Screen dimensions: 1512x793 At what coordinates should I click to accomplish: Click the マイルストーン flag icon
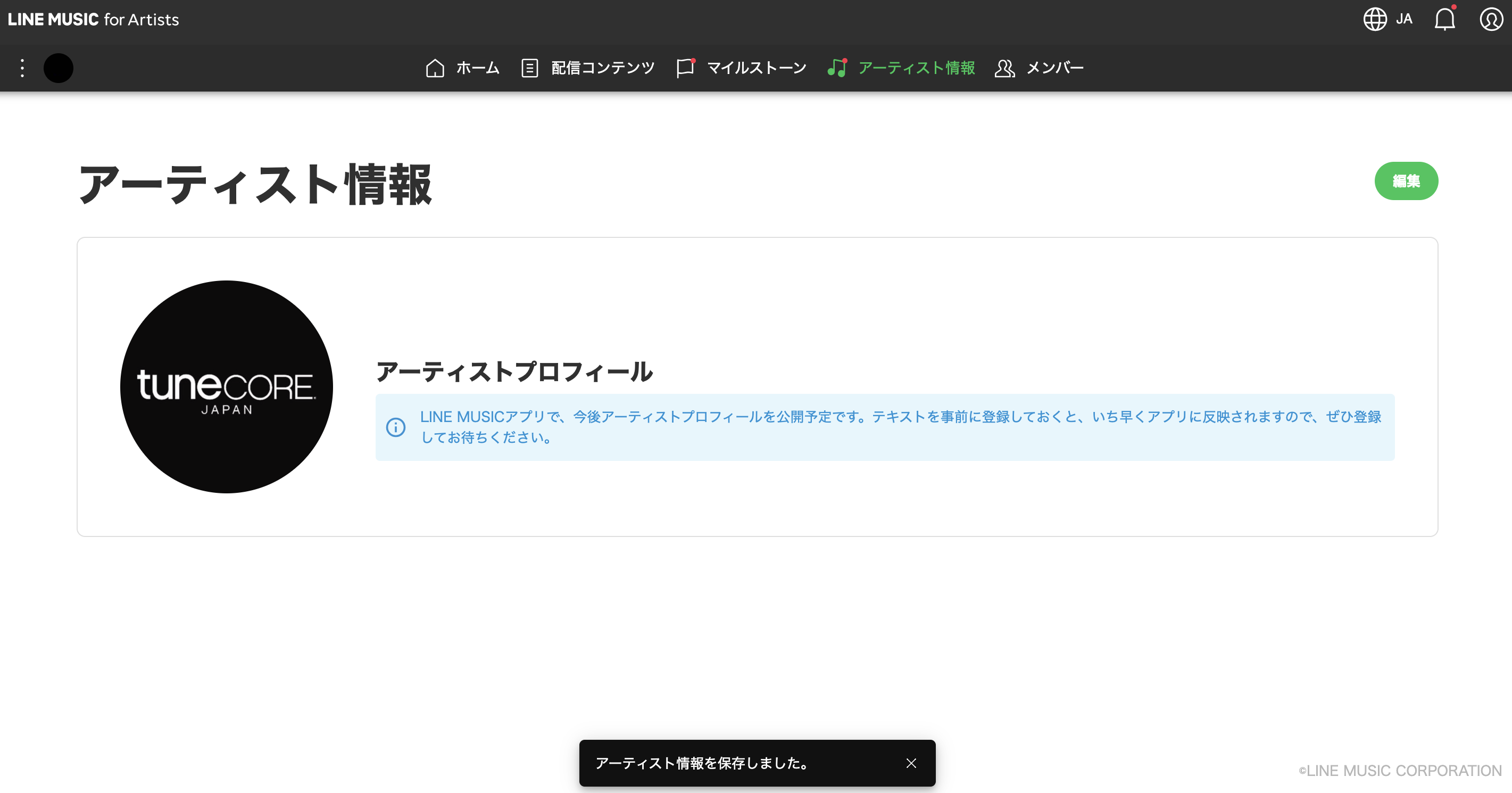click(x=685, y=68)
